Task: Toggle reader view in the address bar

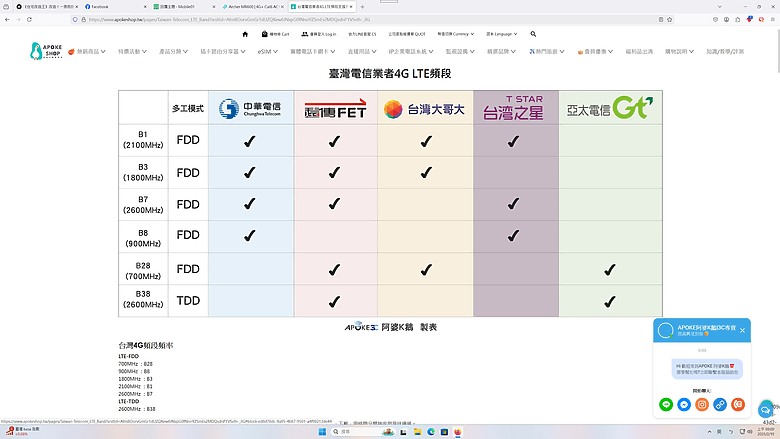Action: 661,19
